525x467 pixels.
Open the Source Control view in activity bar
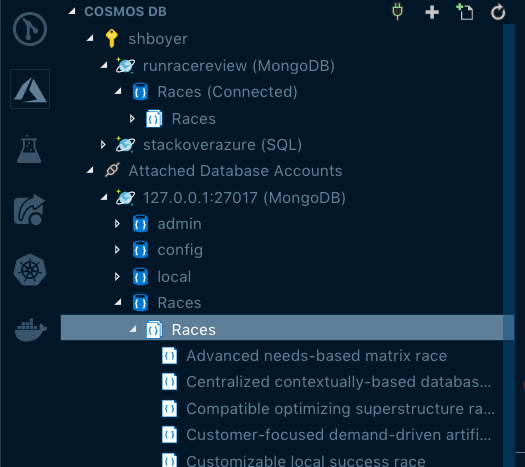pos(30,29)
